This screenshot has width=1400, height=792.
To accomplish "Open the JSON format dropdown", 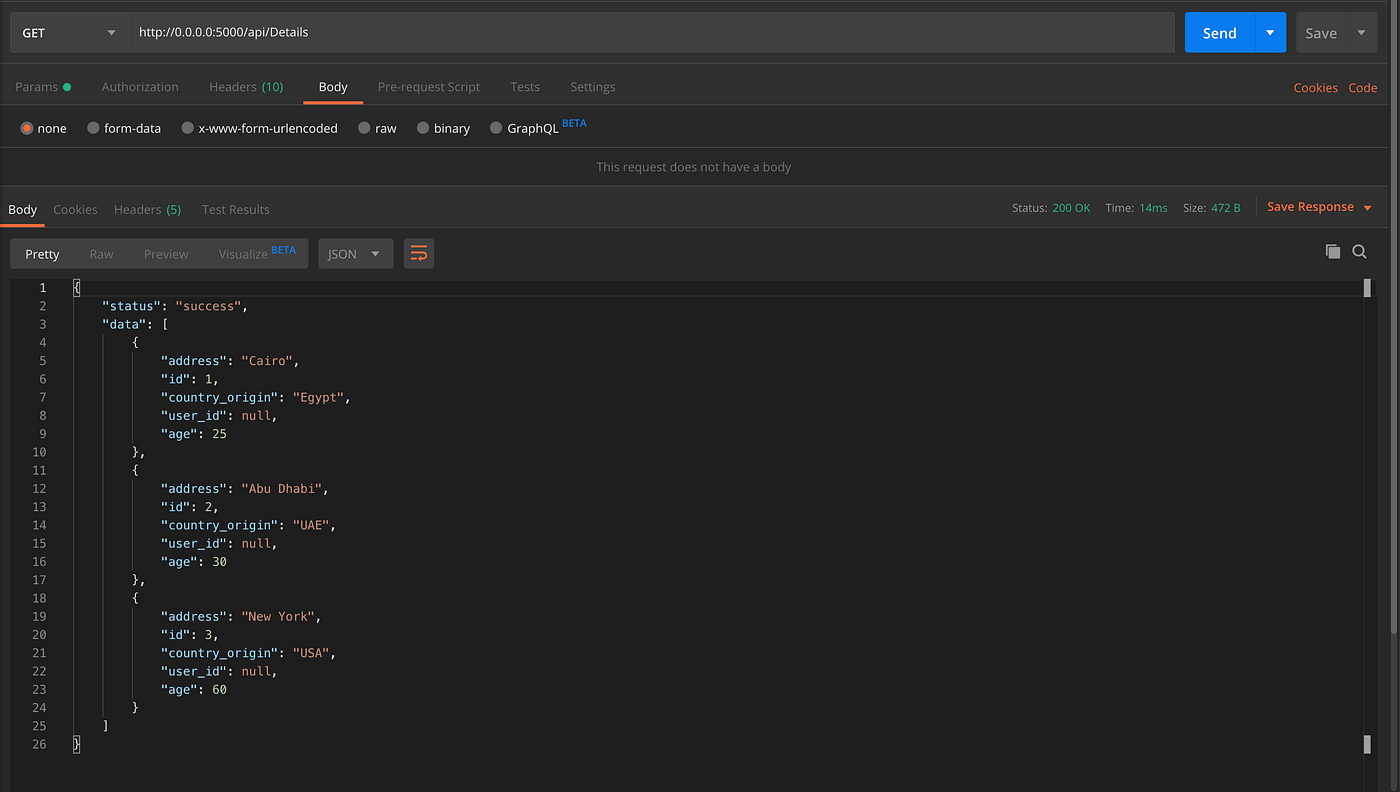I will (355, 254).
